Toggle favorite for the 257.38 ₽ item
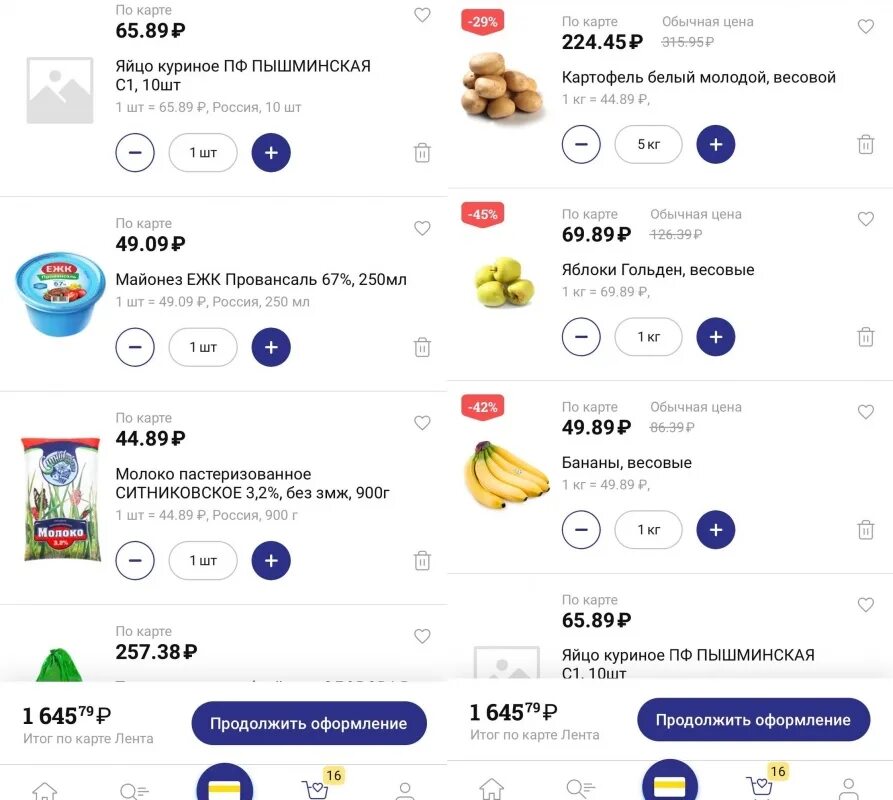Viewport: 893px width, 800px height. tap(422, 636)
